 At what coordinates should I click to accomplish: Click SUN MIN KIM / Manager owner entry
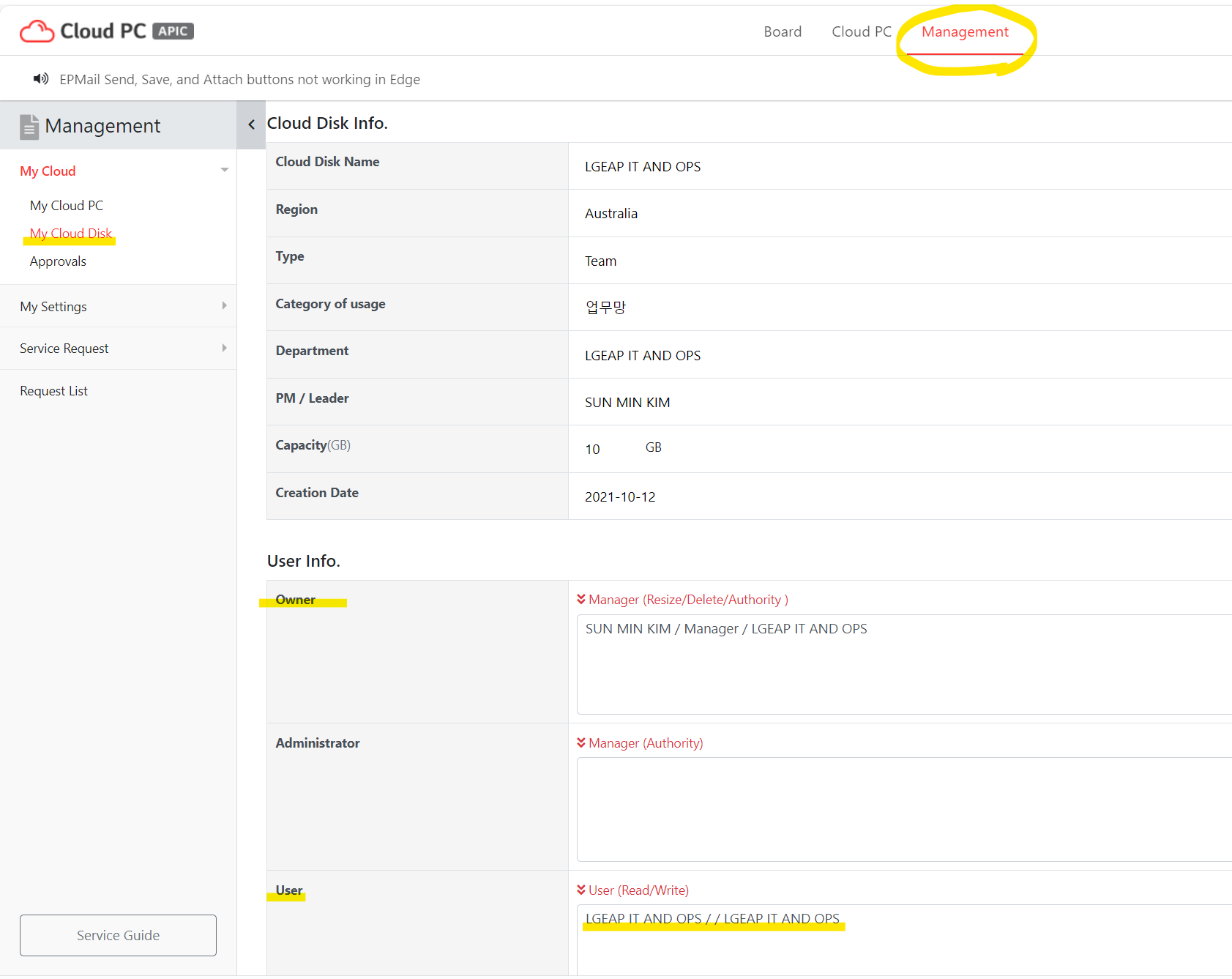click(x=726, y=629)
